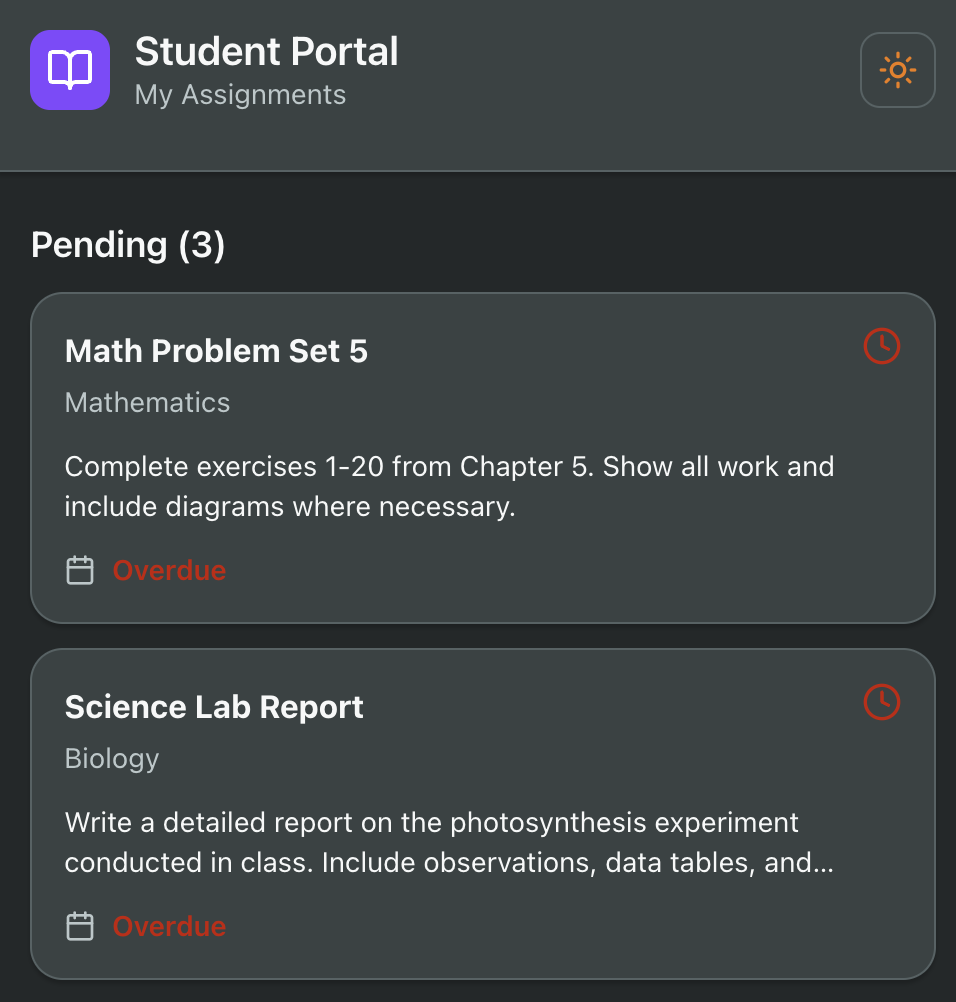Open the Science Lab Report title
956x1002 pixels.
214,707
